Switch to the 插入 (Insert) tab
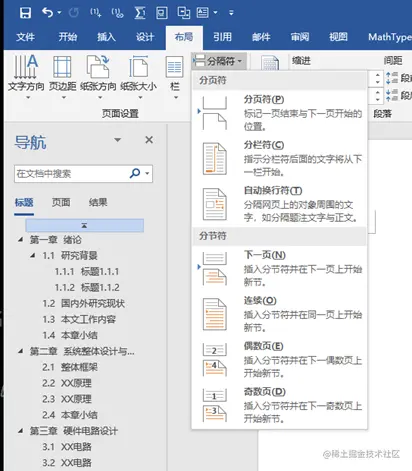 (106, 37)
